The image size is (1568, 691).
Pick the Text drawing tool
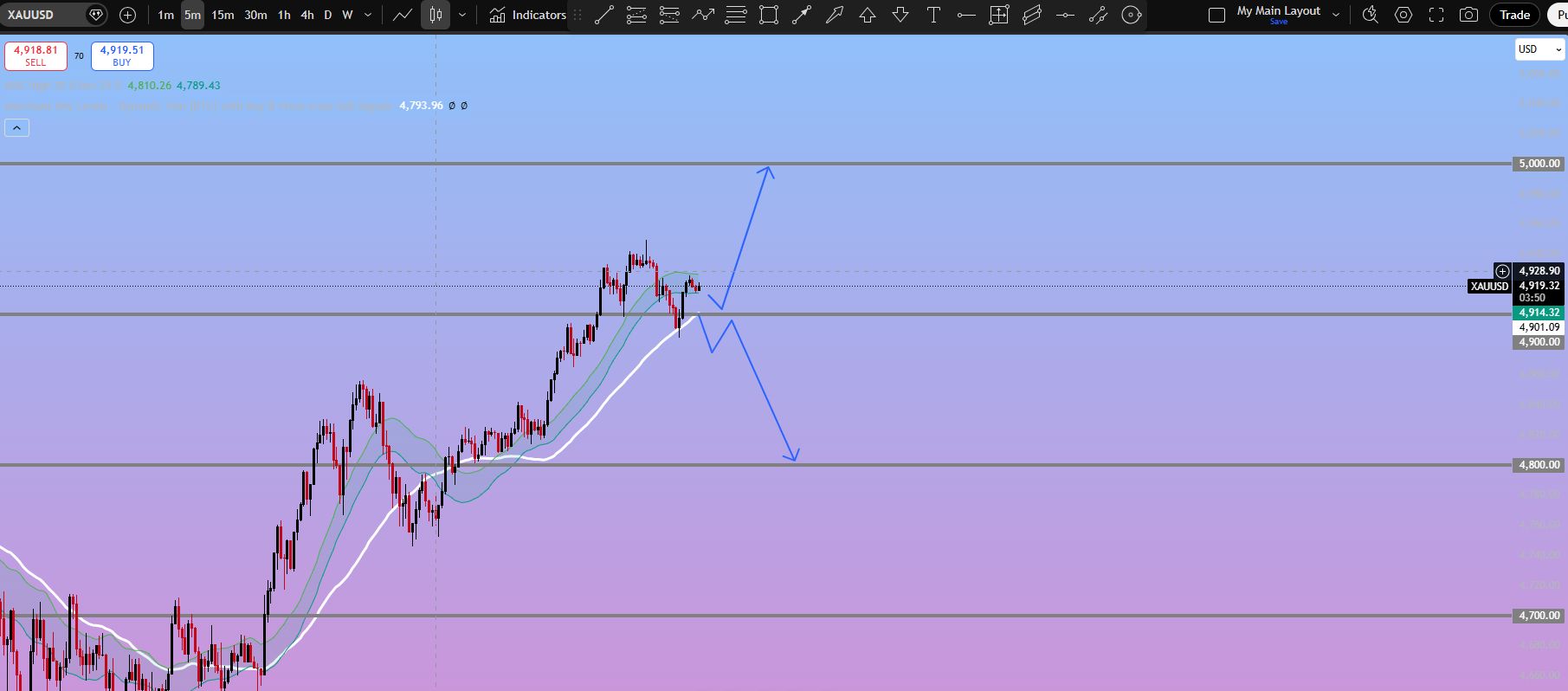point(933,15)
